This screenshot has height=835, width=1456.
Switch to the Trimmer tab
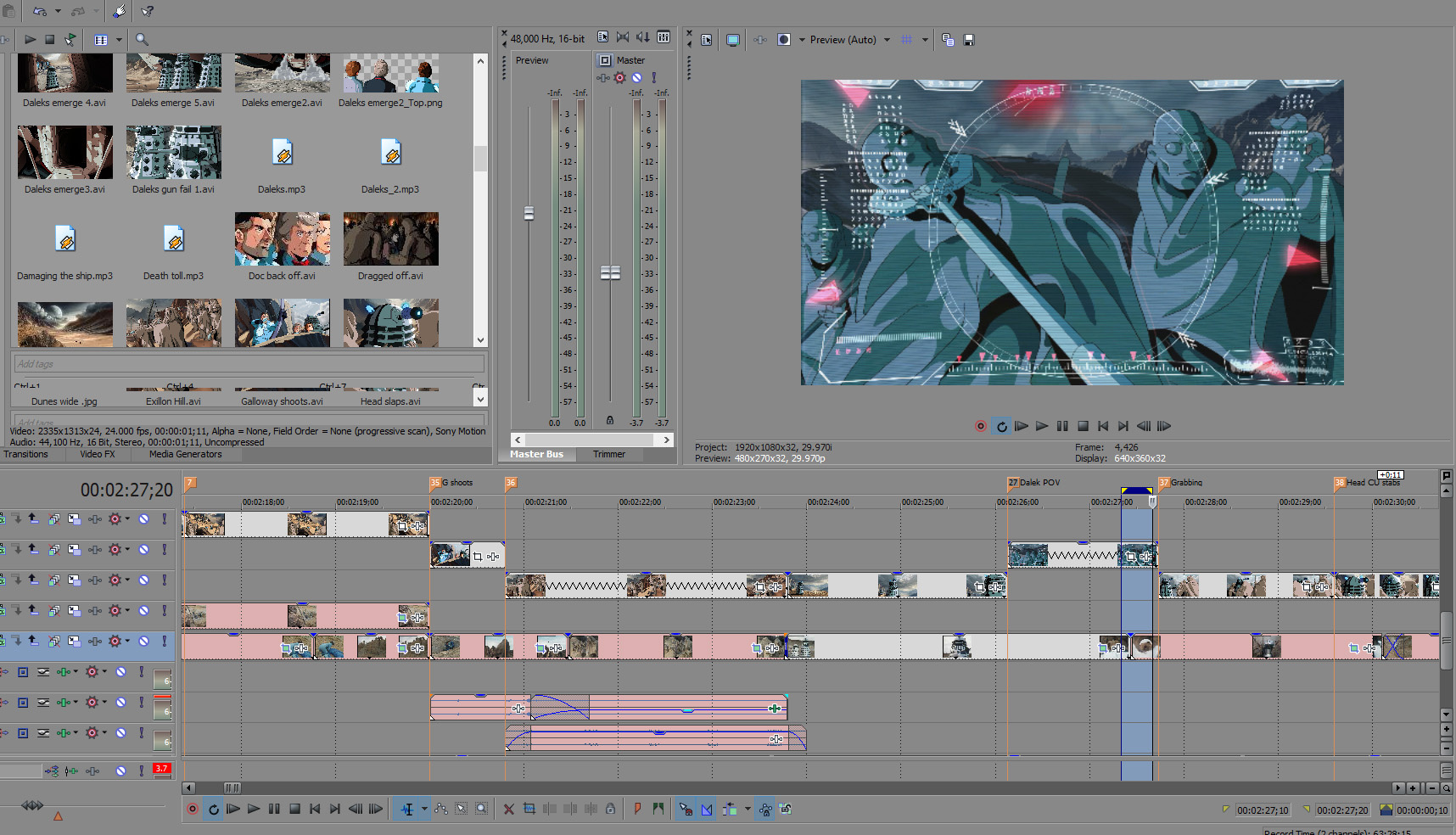pyautogui.click(x=609, y=454)
